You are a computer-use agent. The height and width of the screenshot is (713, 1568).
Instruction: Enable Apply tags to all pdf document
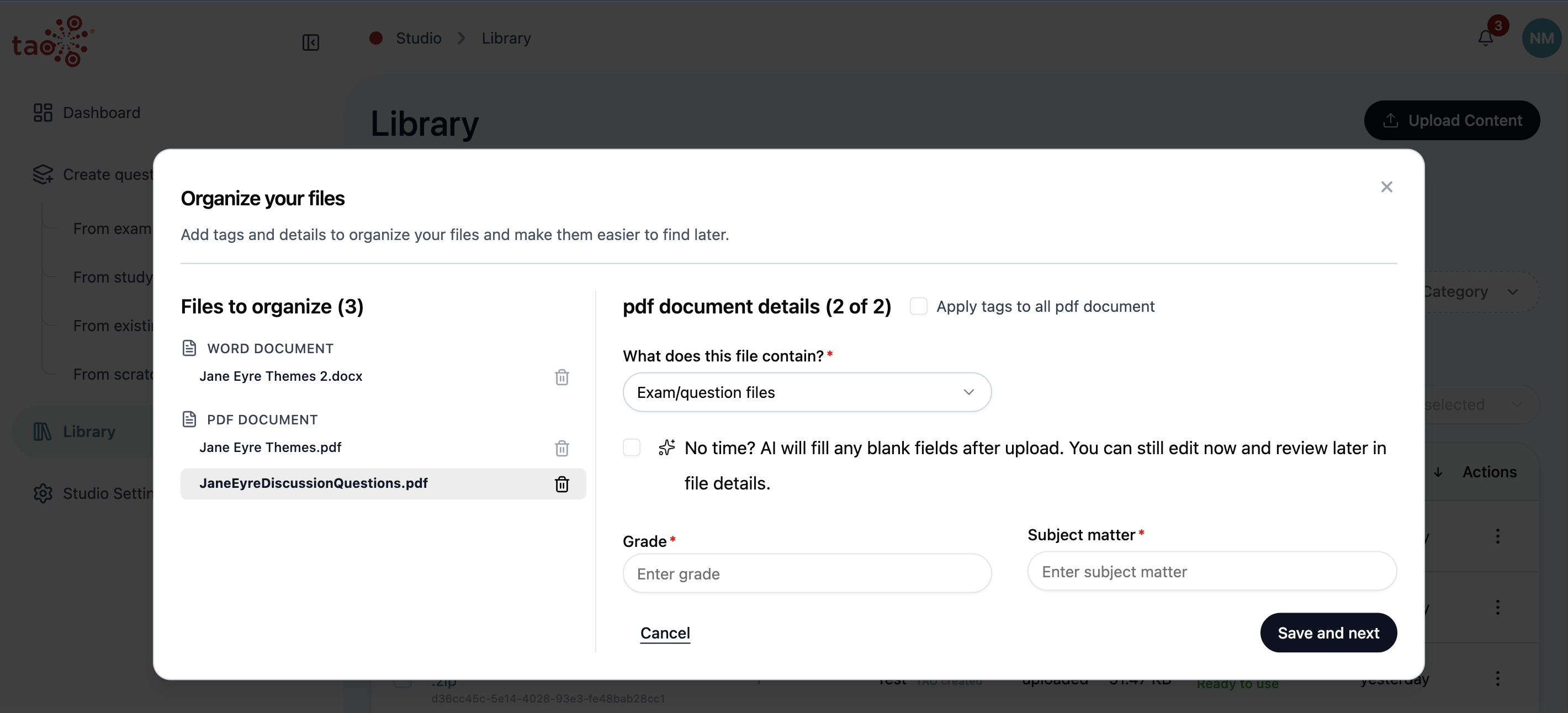[918, 306]
